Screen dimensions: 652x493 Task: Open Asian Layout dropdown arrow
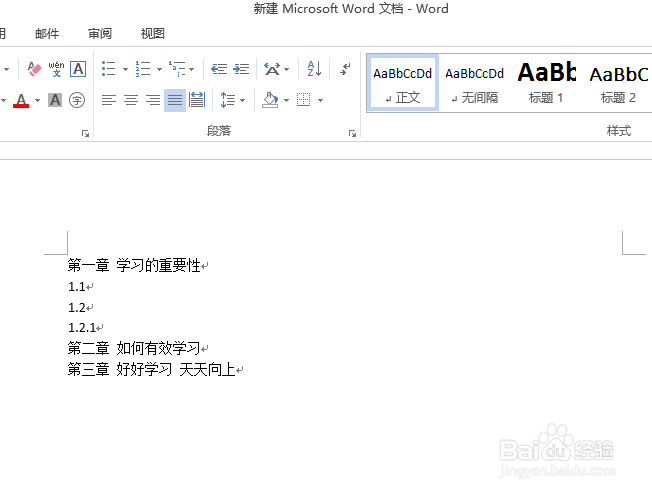click(286, 69)
